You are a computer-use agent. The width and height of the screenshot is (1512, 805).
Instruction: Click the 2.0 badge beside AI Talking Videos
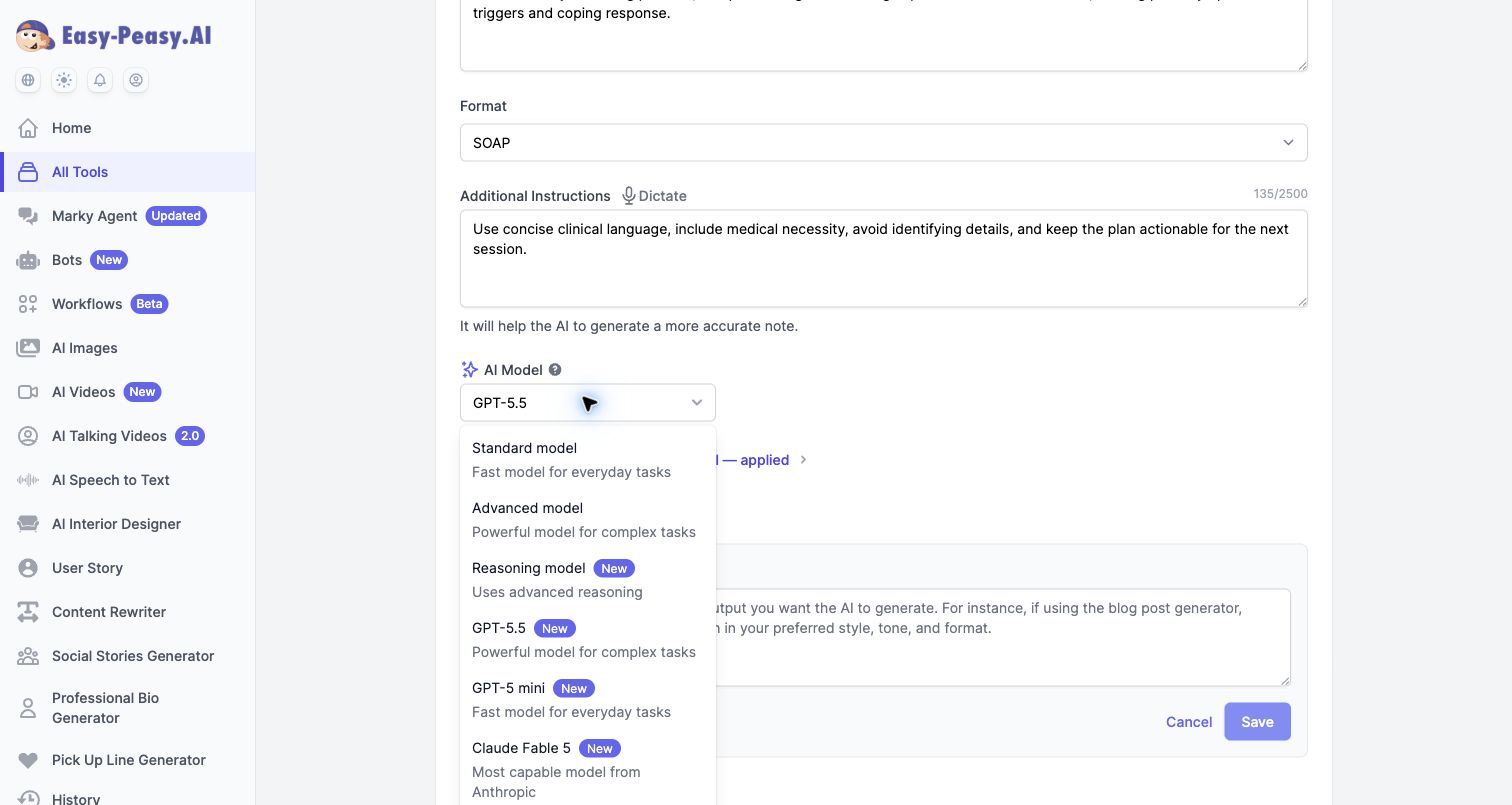point(190,436)
